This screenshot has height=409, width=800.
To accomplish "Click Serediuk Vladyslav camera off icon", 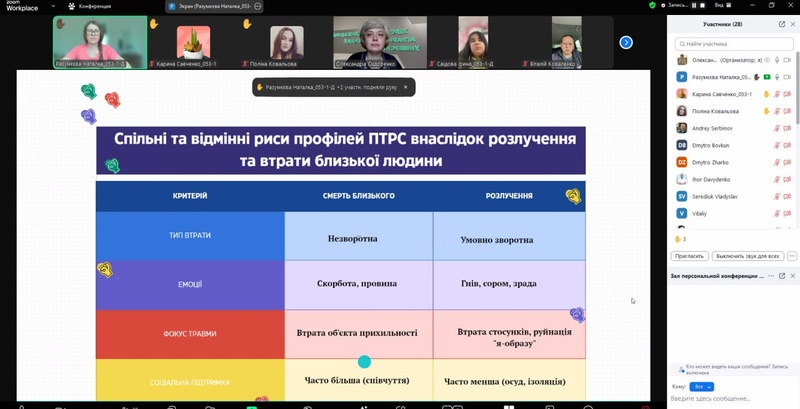I will pos(787,196).
